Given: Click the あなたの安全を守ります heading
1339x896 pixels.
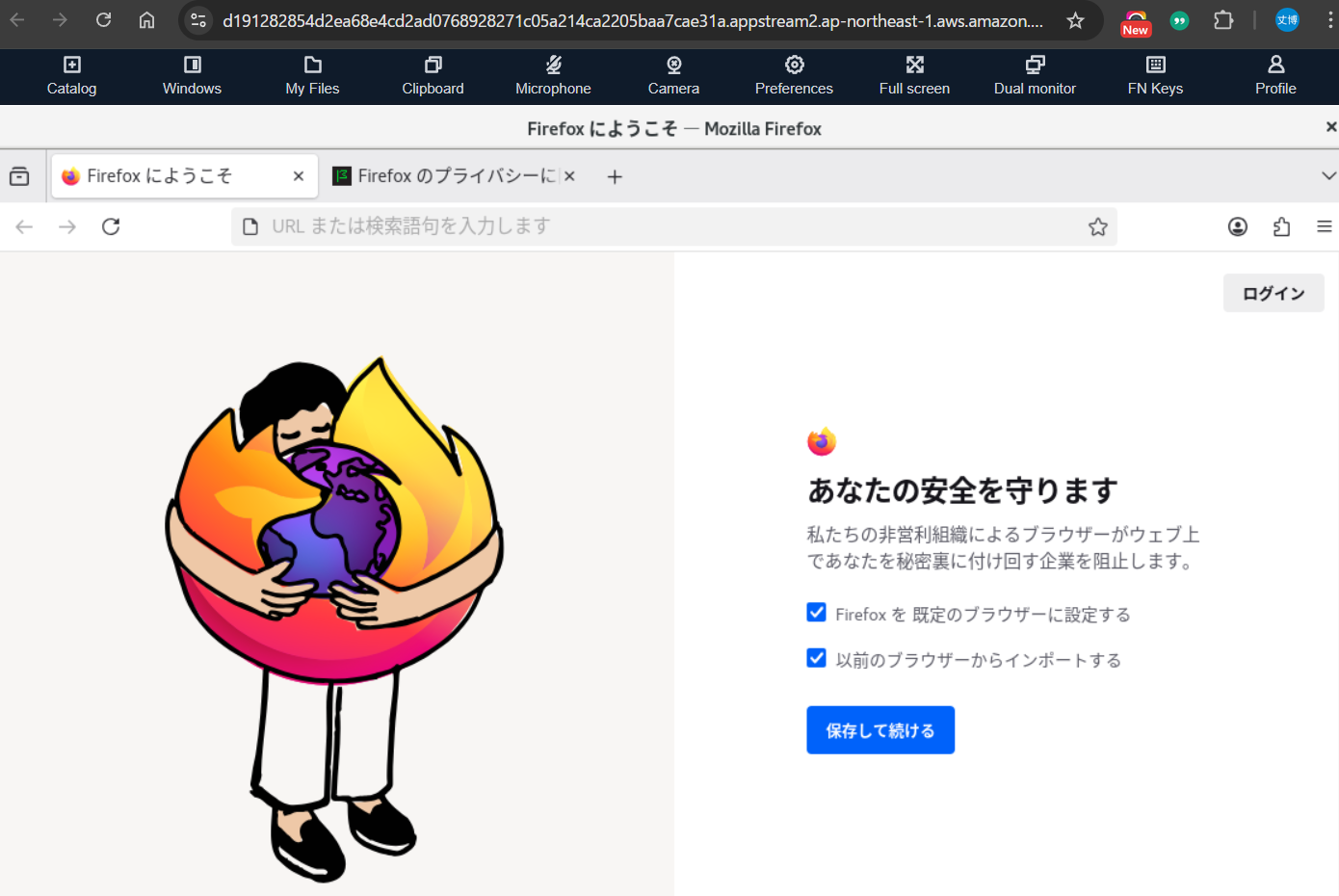Looking at the screenshot, I should pos(962,490).
